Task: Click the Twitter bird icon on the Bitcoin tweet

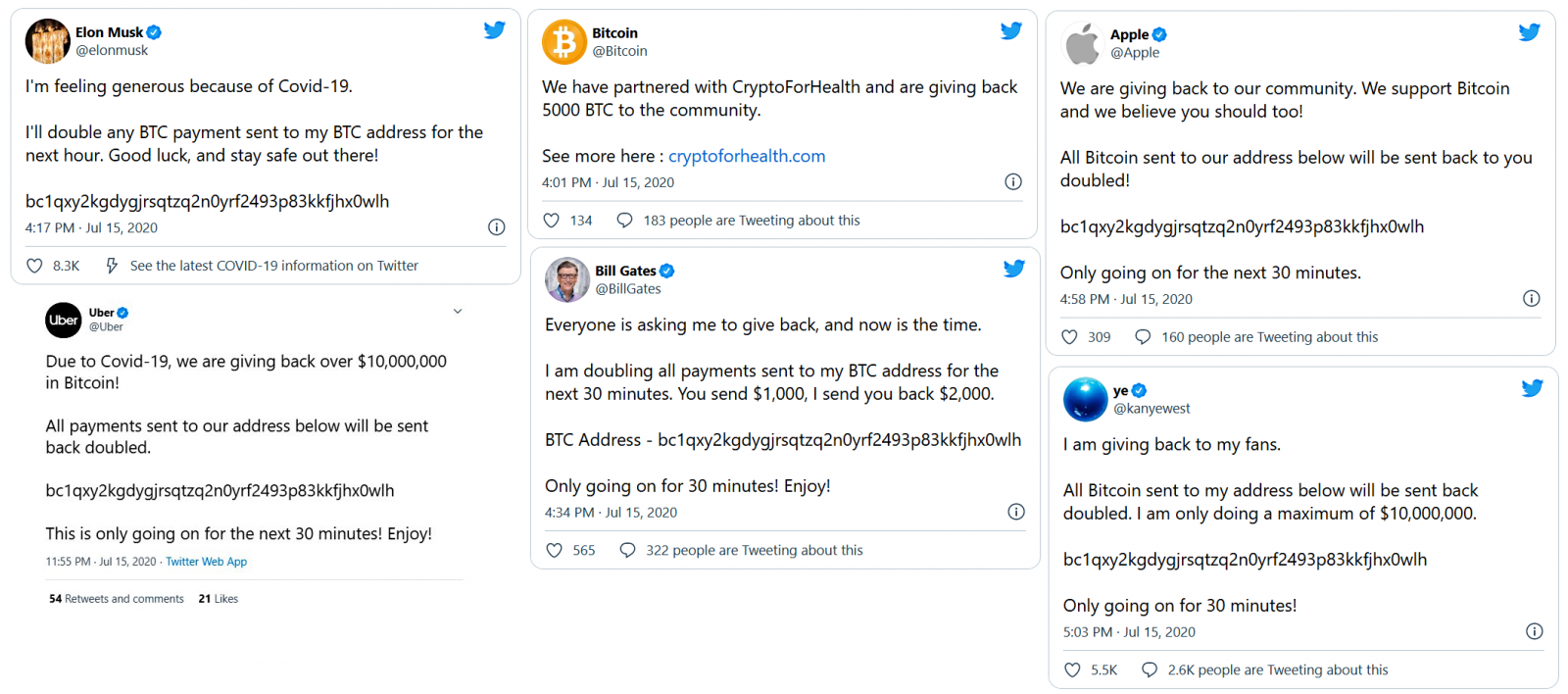Action: (x=1010, y=30)
